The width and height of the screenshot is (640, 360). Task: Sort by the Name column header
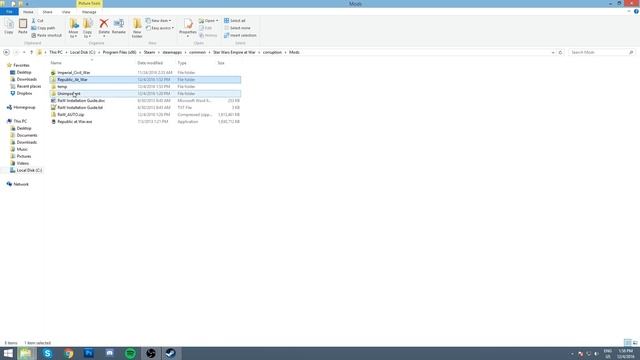[56, 63]
